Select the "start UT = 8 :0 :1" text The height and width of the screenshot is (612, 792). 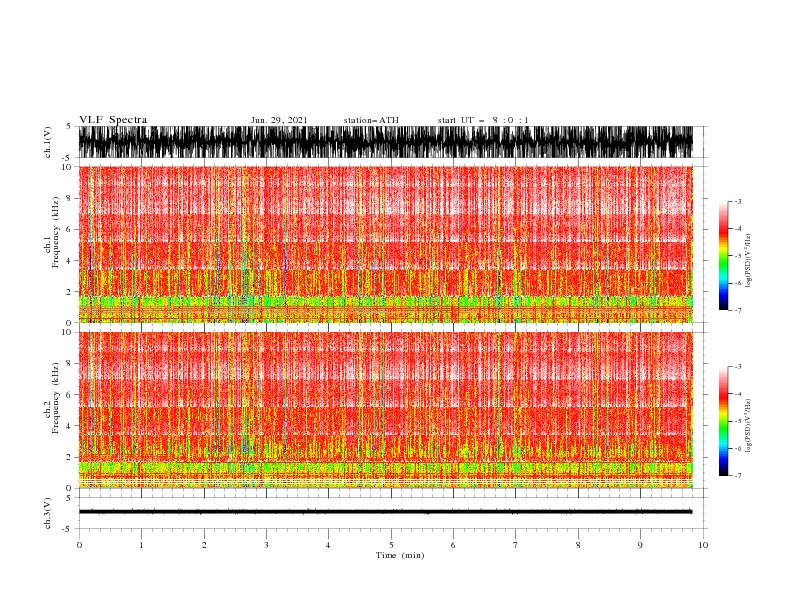point(483,120)
